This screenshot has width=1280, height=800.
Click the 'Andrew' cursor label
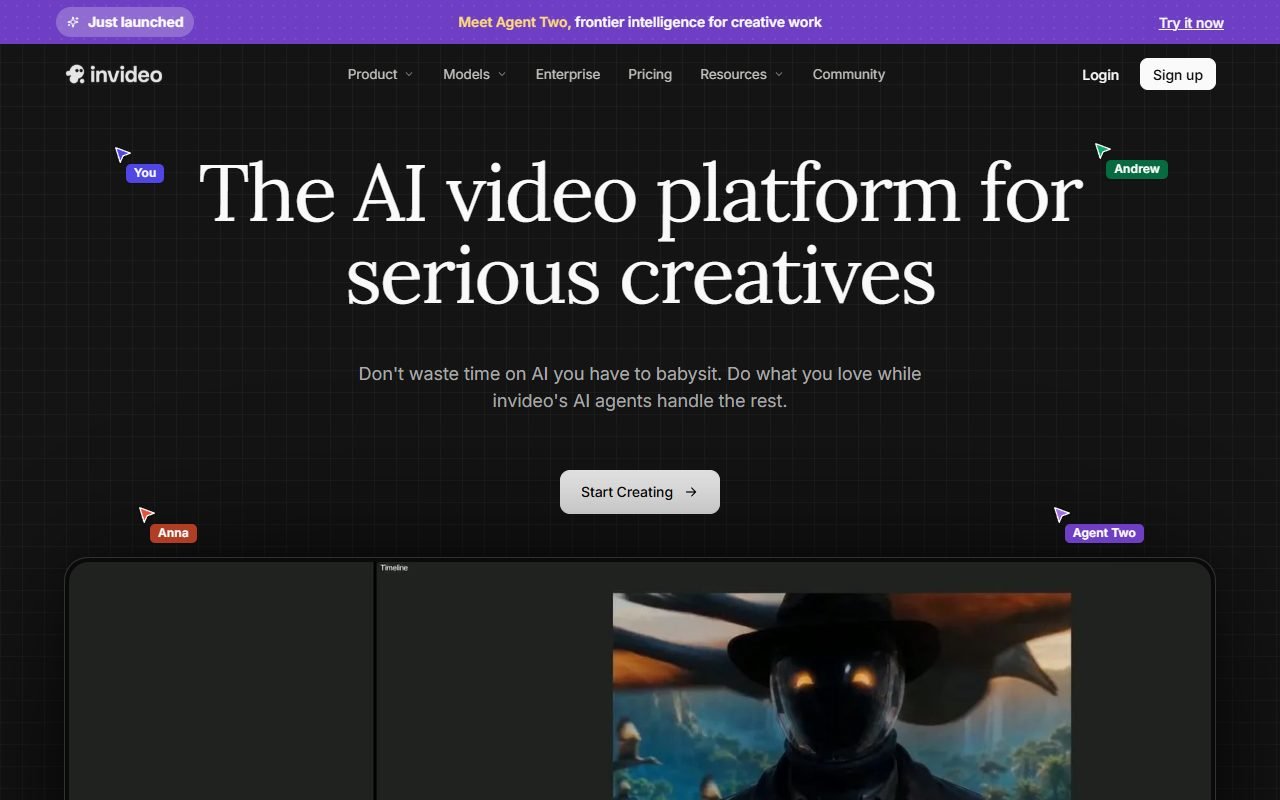tap(1137, 169)
